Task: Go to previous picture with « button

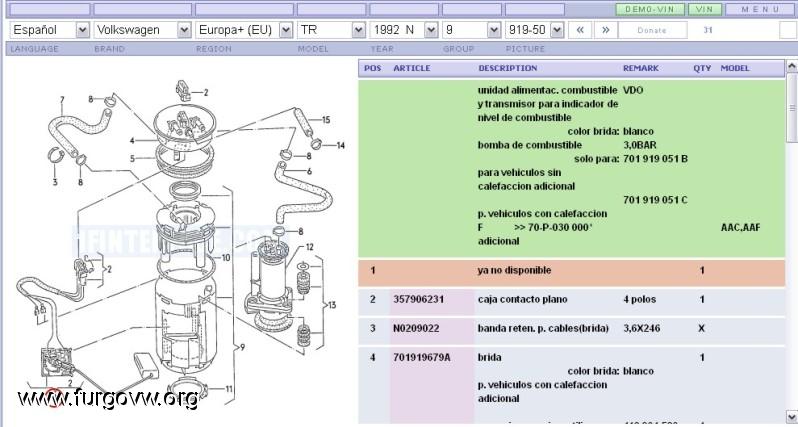Action: tap(580, 30)
